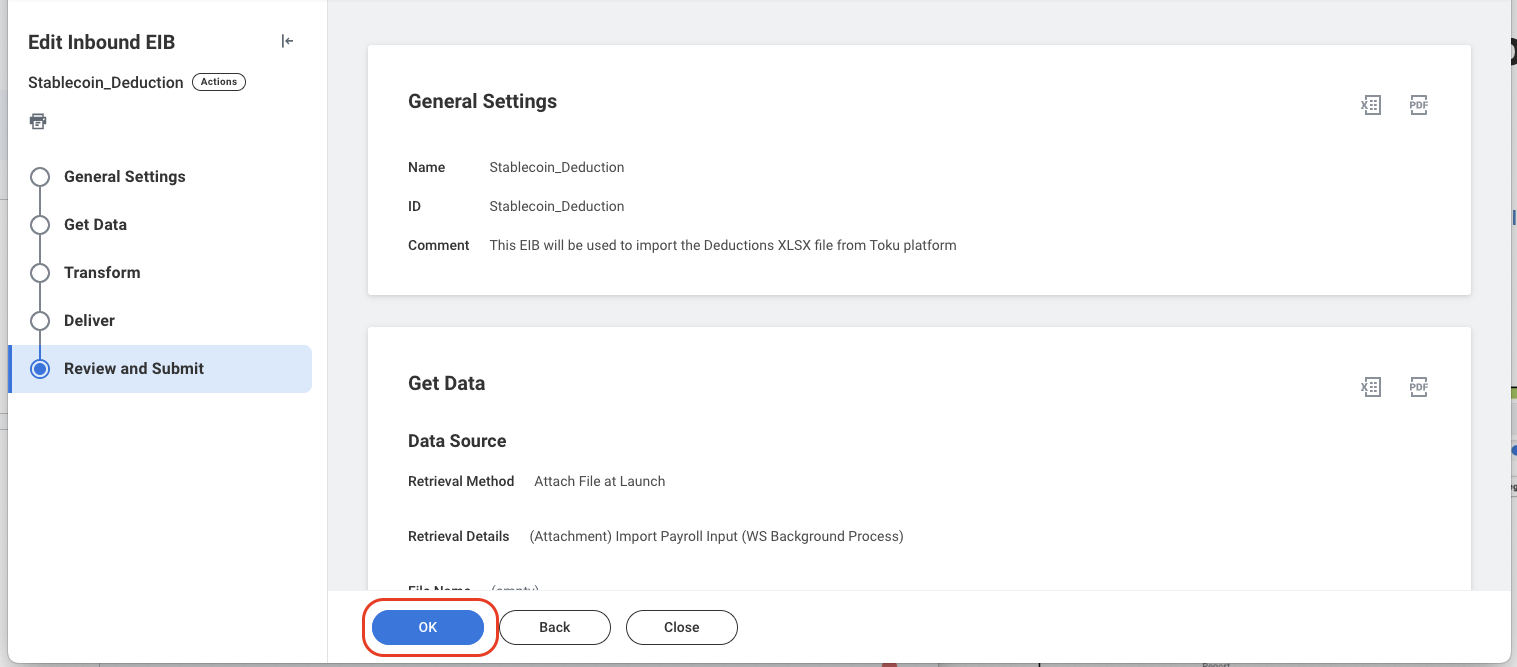This screenshot has height=667, width=1517.
Task: Go to the General Settings step
Action: pyautogui.click(x=125, y=177)
